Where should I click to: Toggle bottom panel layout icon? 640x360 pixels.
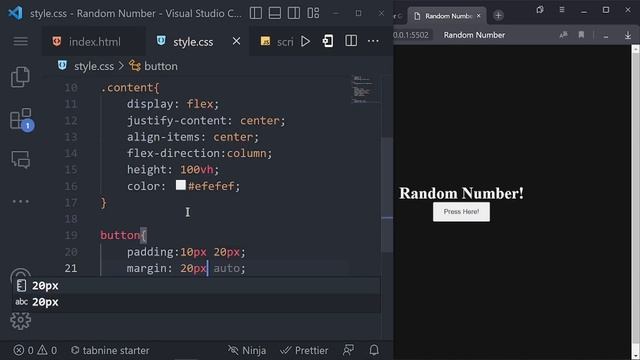click(x=275, y=13)
